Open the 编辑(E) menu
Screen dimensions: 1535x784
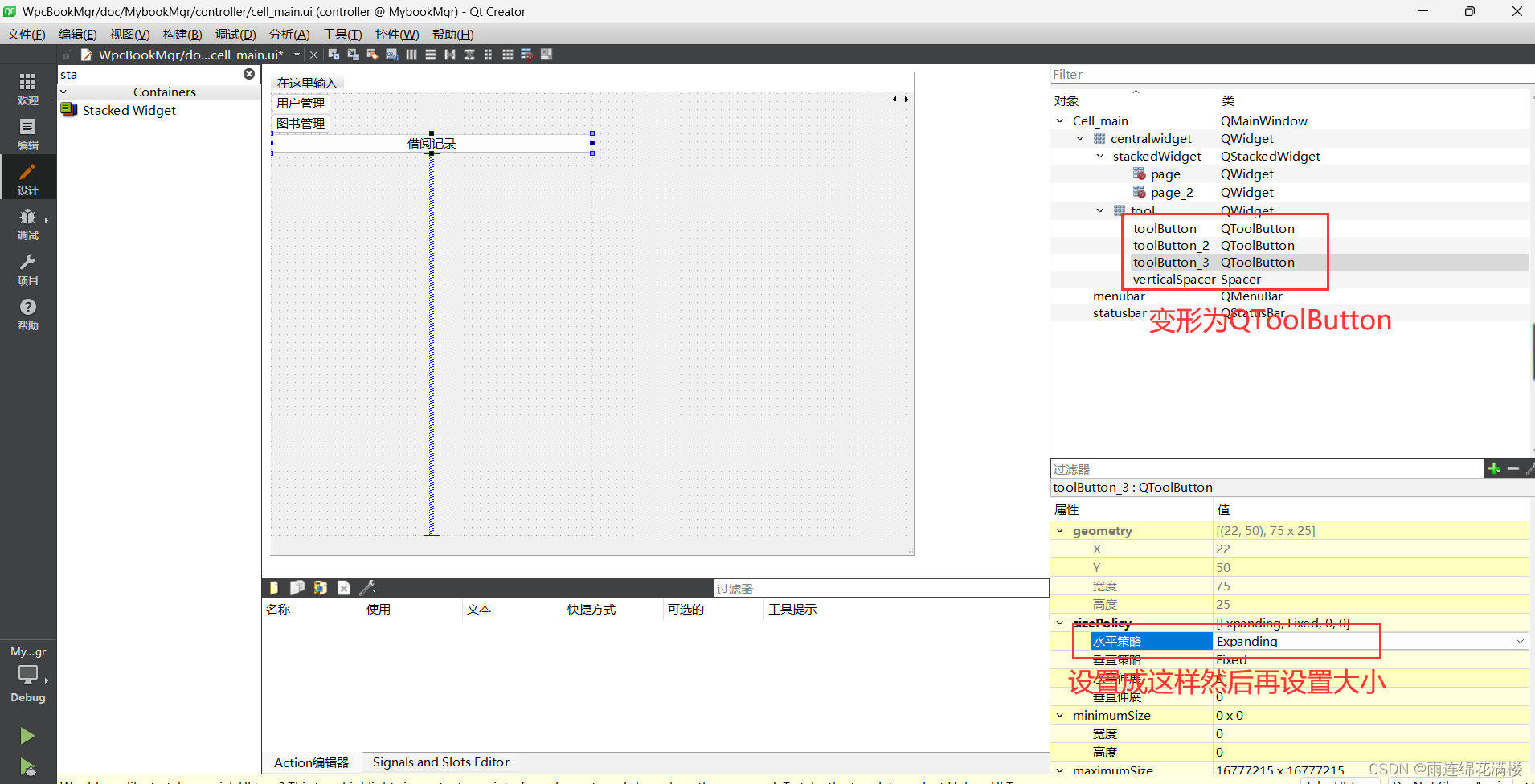[78, 34]
